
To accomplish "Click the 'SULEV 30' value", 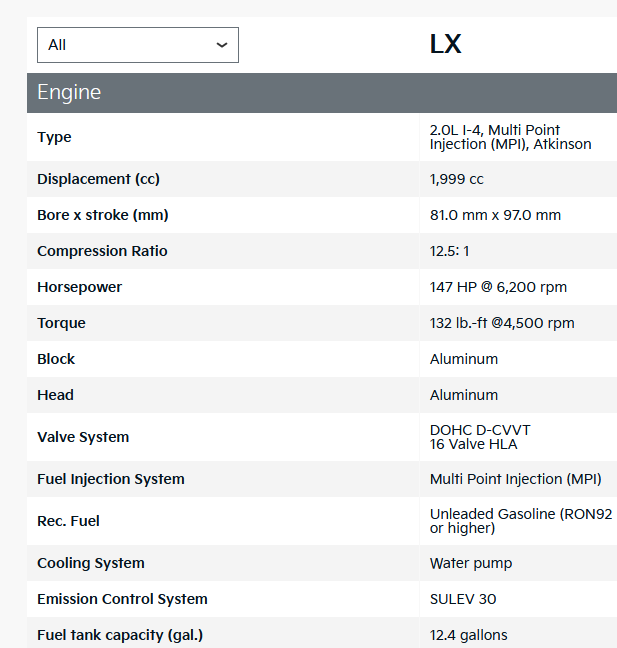I will point(463,599).
